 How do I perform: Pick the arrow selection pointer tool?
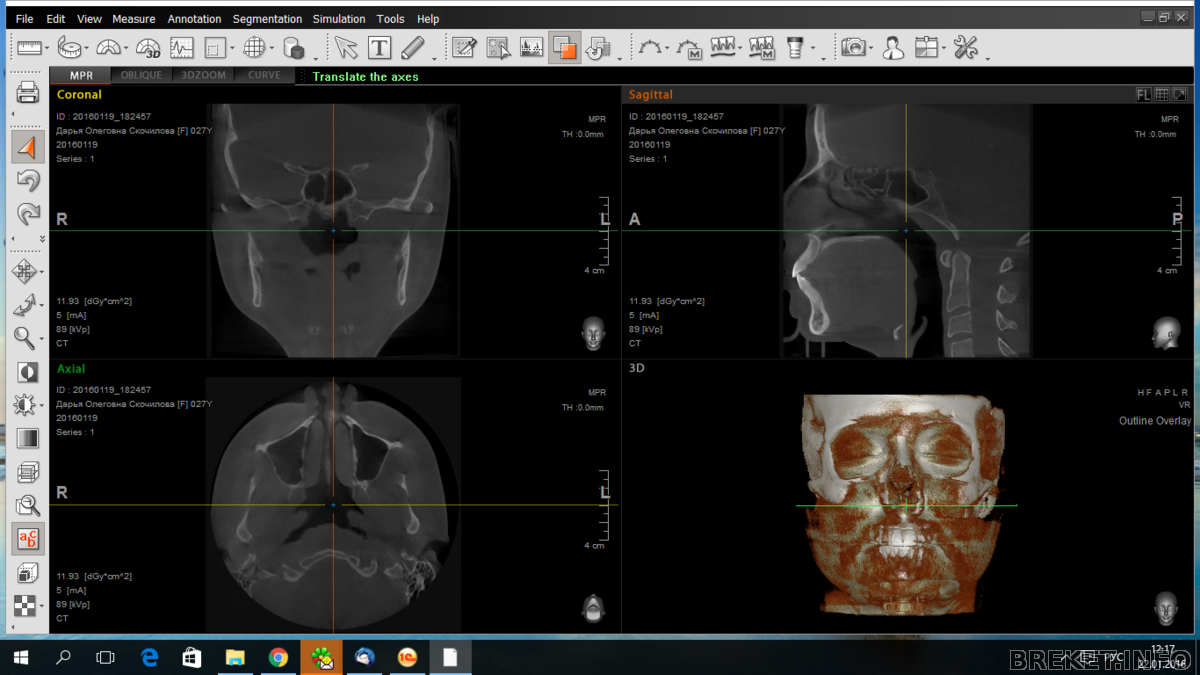tap(345, 47)
